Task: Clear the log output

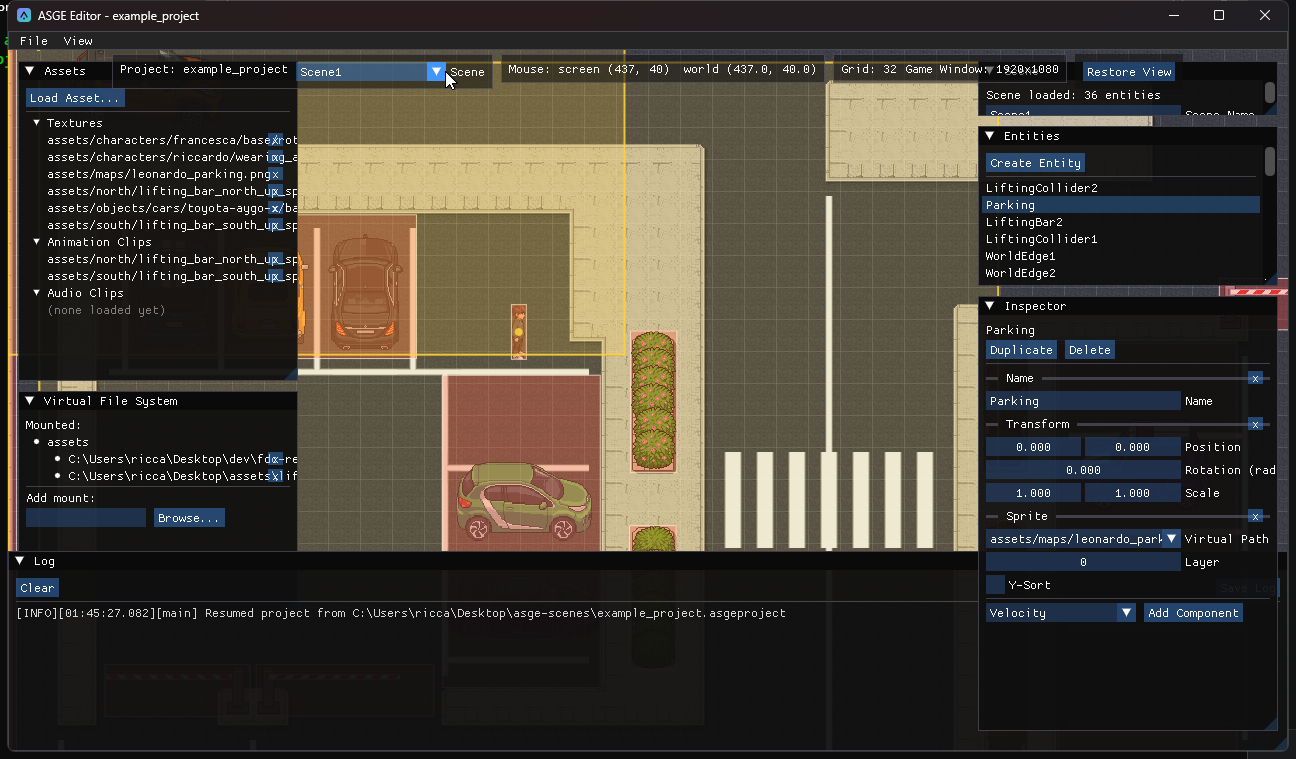Action: pyautogui.click(x=37, y=588)
